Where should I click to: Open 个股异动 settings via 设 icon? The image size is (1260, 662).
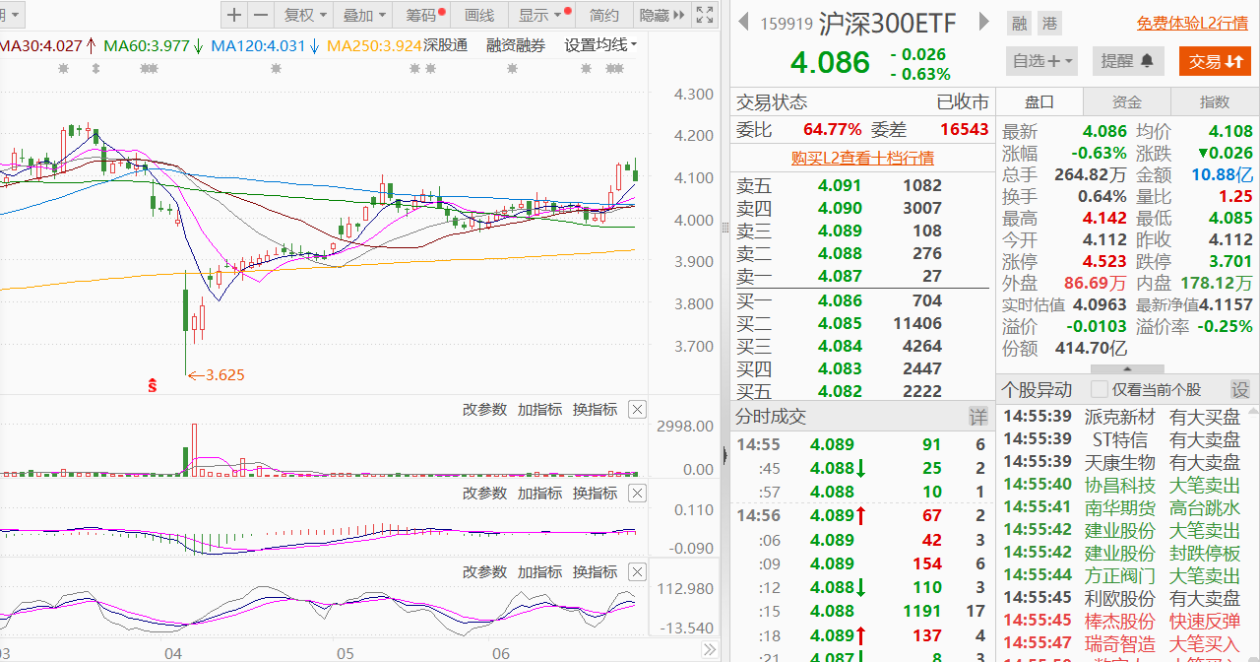pos(1240,390)
